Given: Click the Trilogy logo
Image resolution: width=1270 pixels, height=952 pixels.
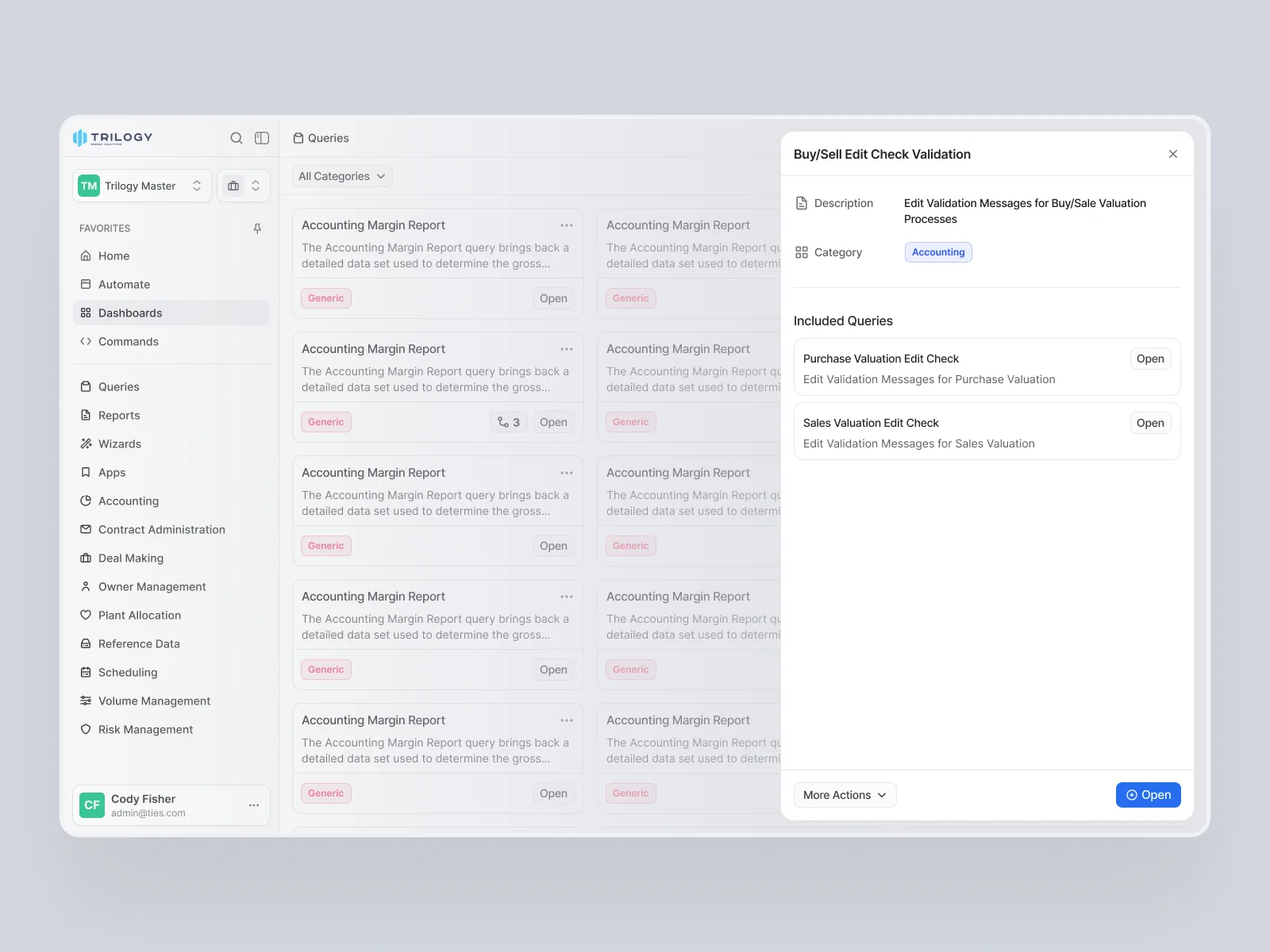Looking at the screenshot, I should click(113, 138).
